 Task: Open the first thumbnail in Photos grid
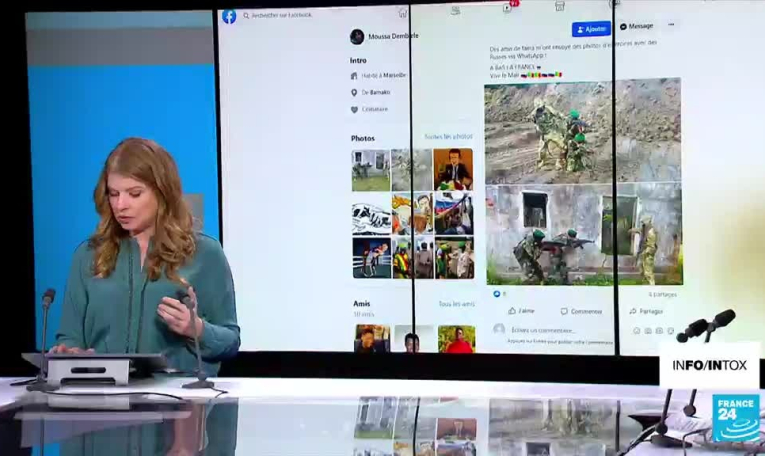[370, 169]
